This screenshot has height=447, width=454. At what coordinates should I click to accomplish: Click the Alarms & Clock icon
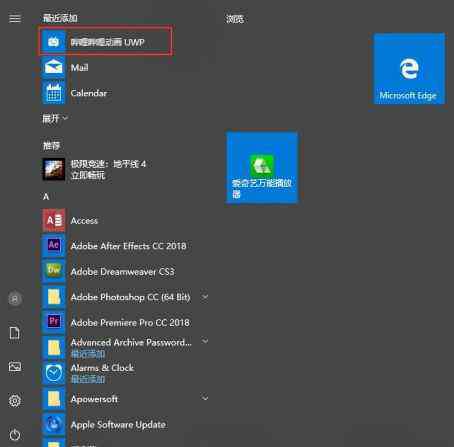pyautogui.click(x=53, y=373)
